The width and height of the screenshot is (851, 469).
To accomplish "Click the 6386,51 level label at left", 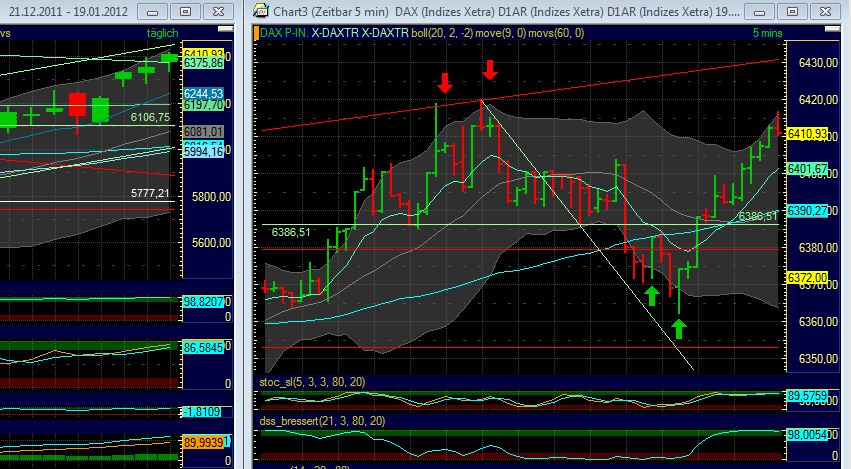I will pyautogui.click(x=291, y=232).
